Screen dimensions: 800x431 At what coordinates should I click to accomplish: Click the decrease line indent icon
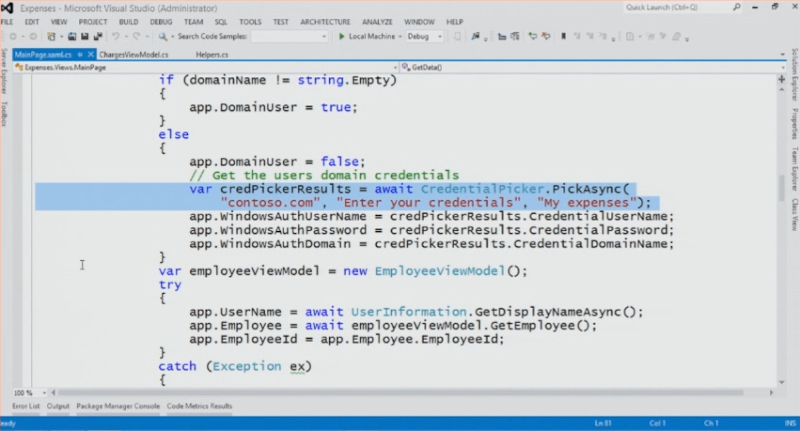(x=502, y=36)
